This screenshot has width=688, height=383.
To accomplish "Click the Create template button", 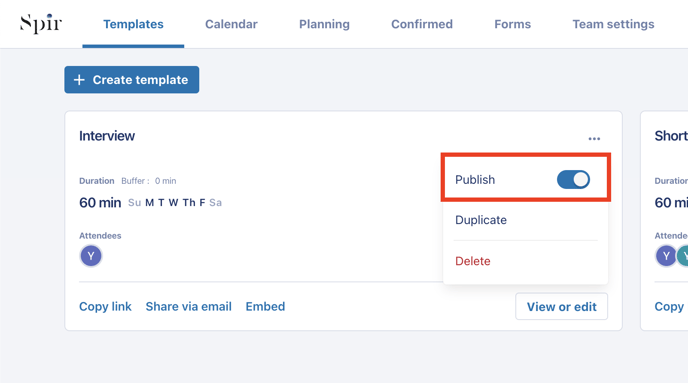I will point(132,80).
